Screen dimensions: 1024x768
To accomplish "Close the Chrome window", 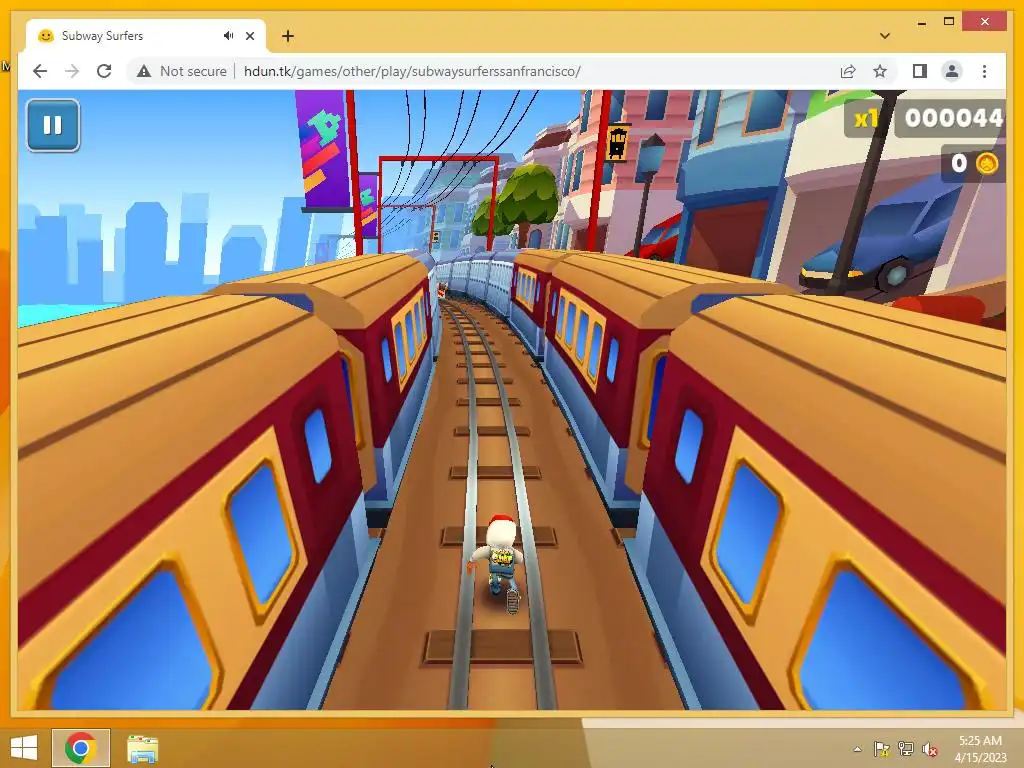I will [984, 22].
